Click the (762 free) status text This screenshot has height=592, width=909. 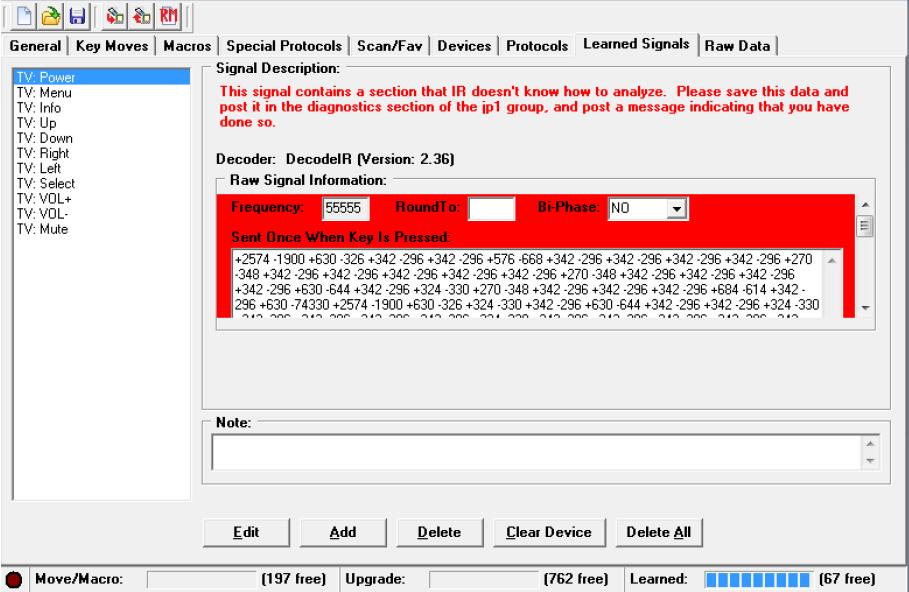point(576,579)
